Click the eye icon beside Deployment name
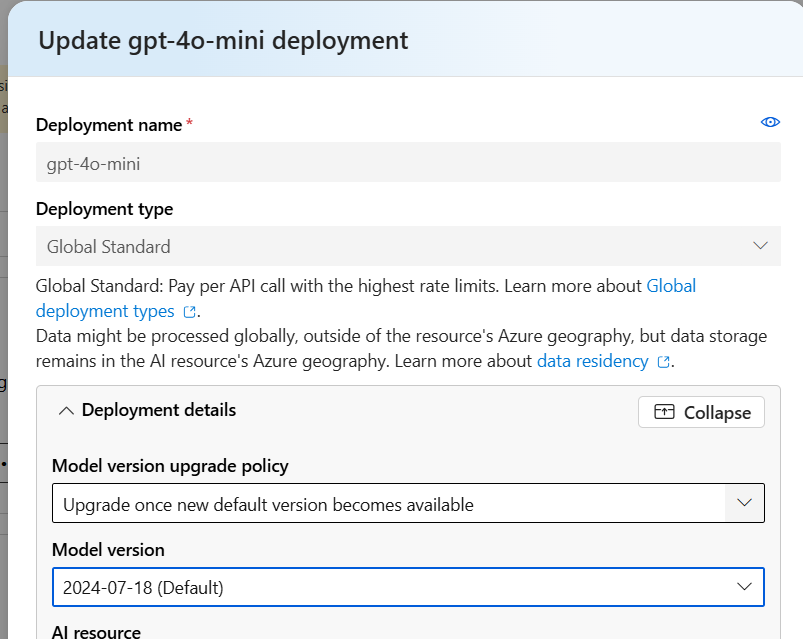 [770, 122]
